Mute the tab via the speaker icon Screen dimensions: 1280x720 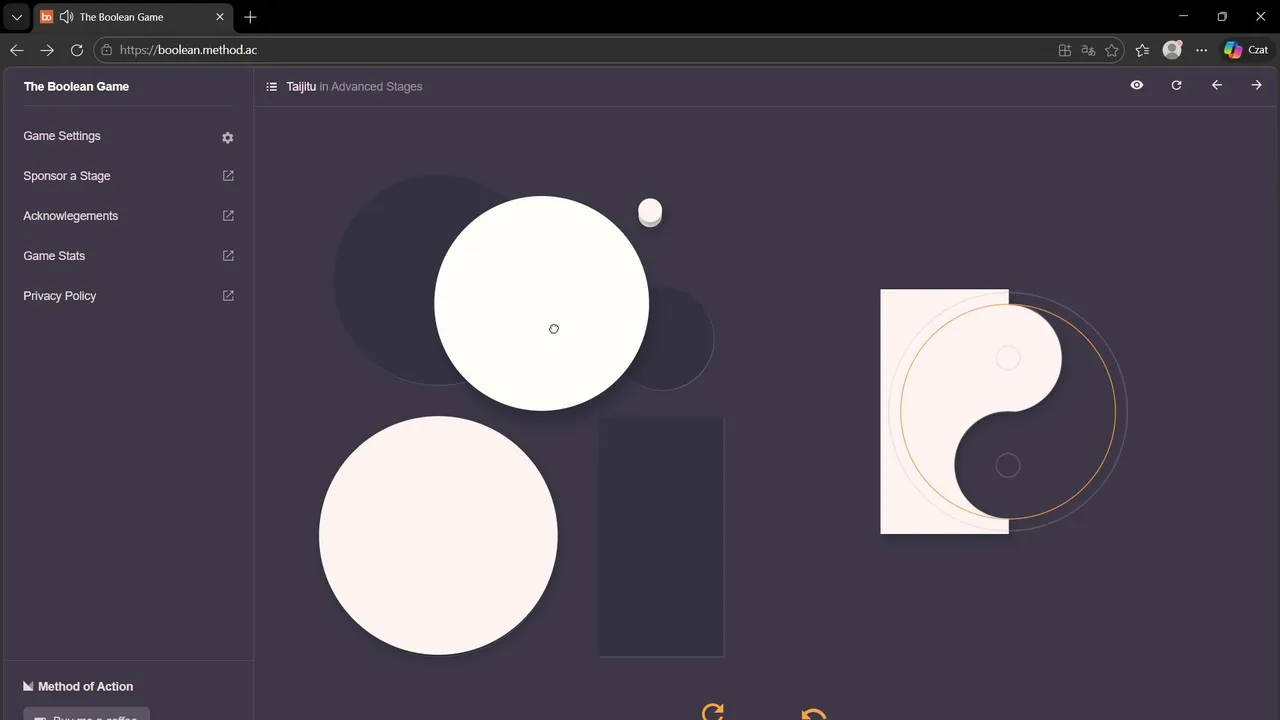coord(67,17)
